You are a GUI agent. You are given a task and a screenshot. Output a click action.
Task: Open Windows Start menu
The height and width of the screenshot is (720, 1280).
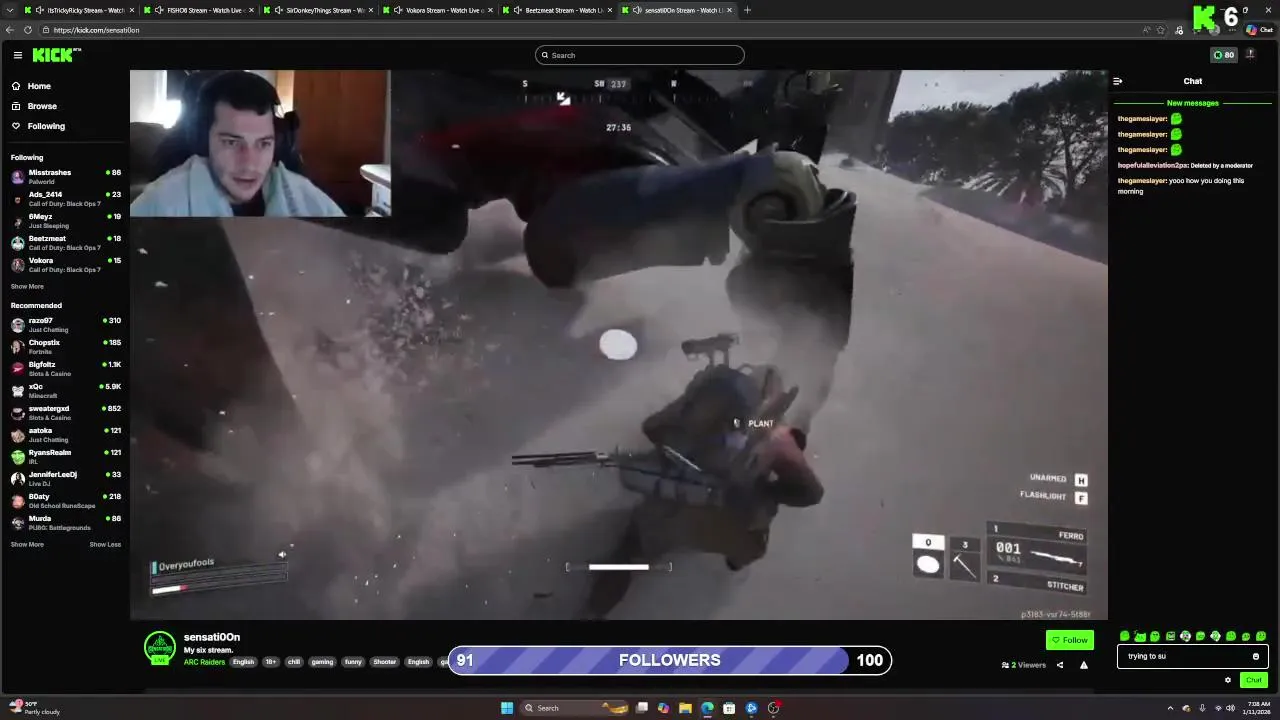click(507, 708)
